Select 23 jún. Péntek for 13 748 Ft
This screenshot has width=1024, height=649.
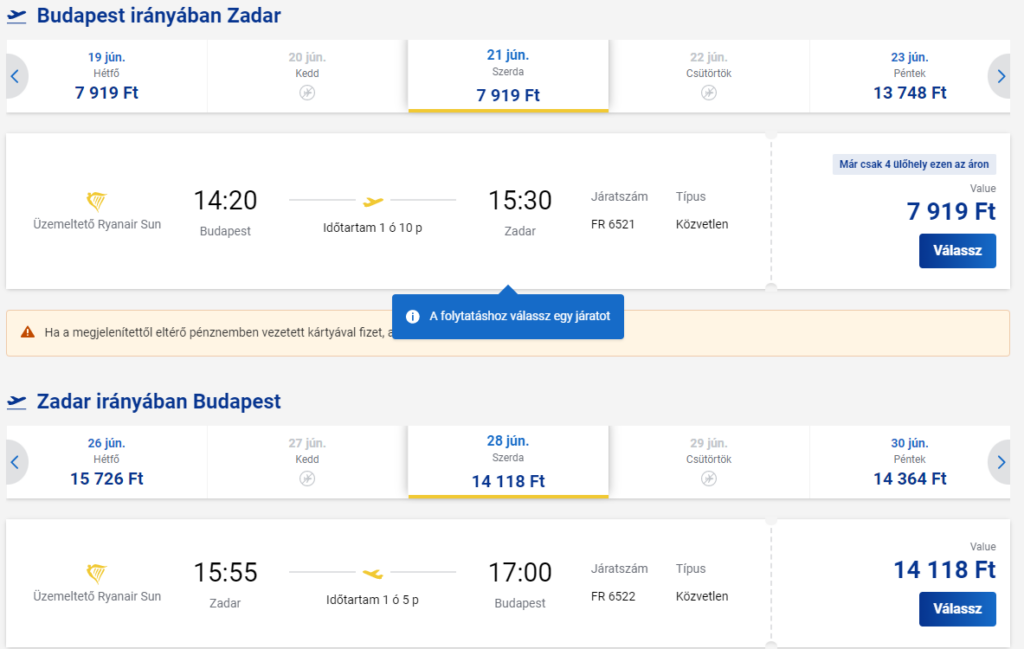coord(910,76)
